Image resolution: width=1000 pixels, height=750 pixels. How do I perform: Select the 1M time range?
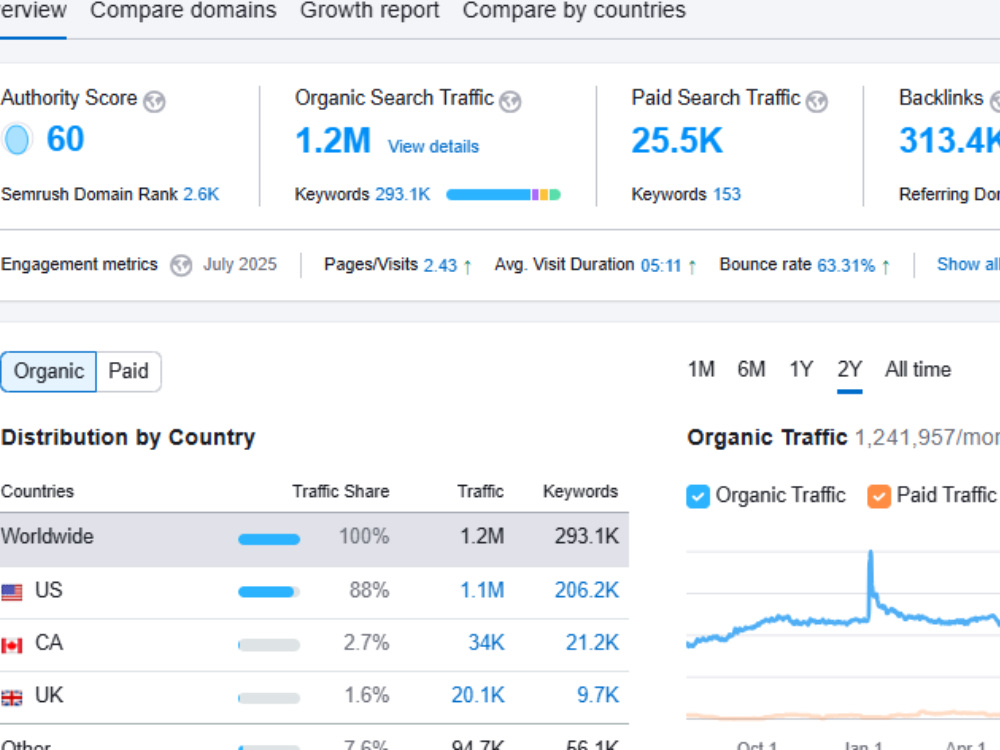pos(701,369)
